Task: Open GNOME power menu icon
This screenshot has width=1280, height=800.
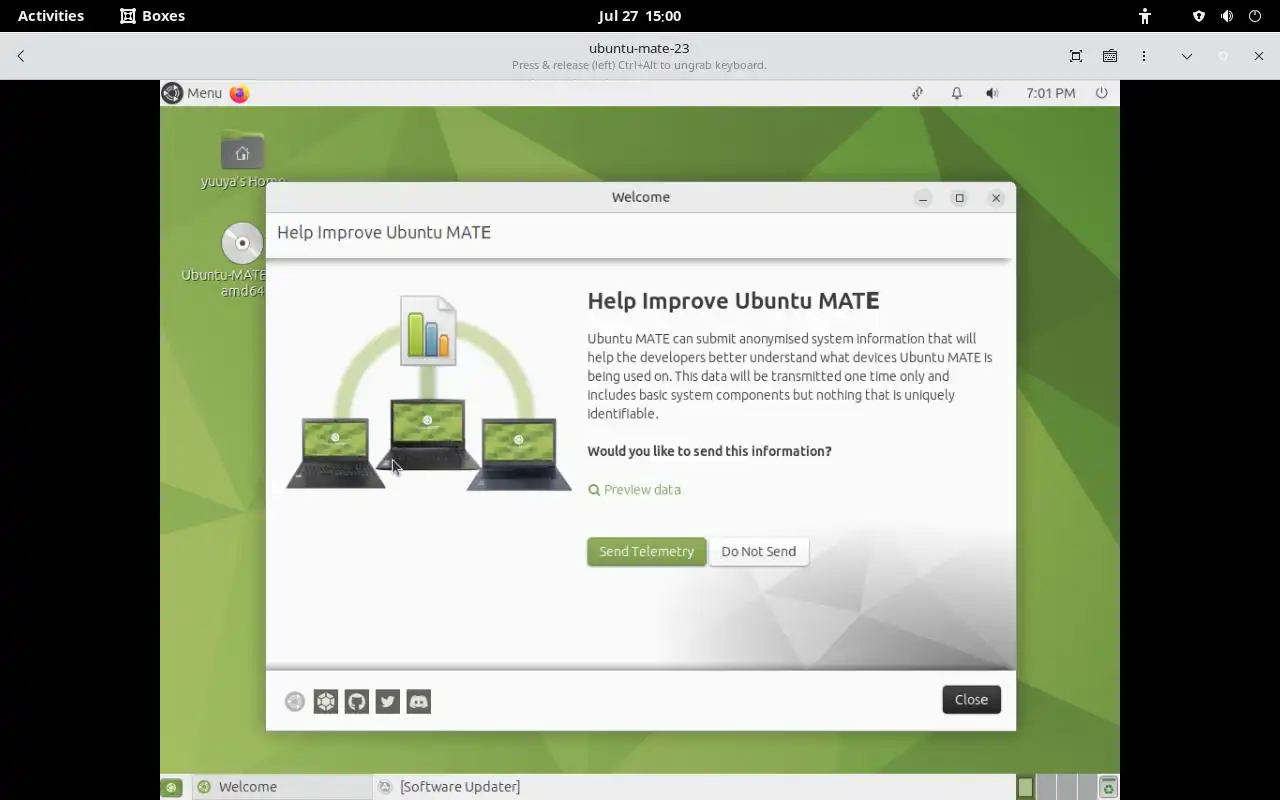Action: [1255, 16]
